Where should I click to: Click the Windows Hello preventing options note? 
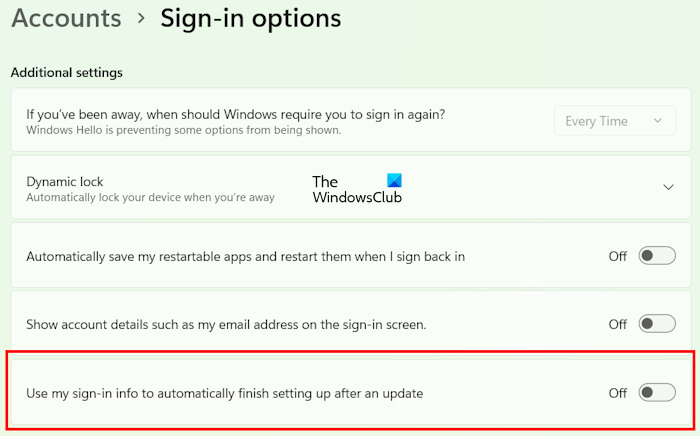click(x=183, y=131)
